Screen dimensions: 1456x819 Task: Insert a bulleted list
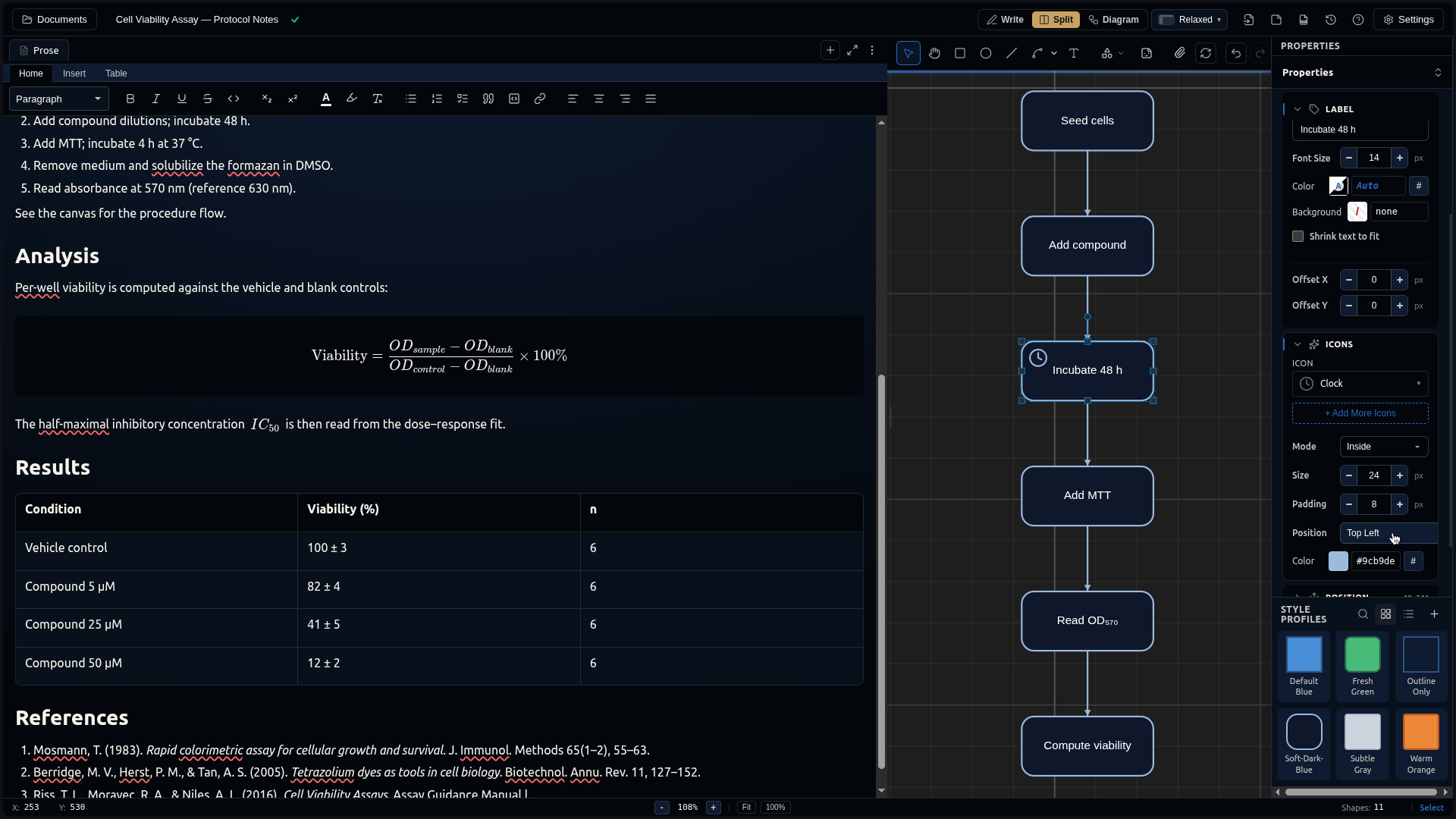click(x=411, y=99)
